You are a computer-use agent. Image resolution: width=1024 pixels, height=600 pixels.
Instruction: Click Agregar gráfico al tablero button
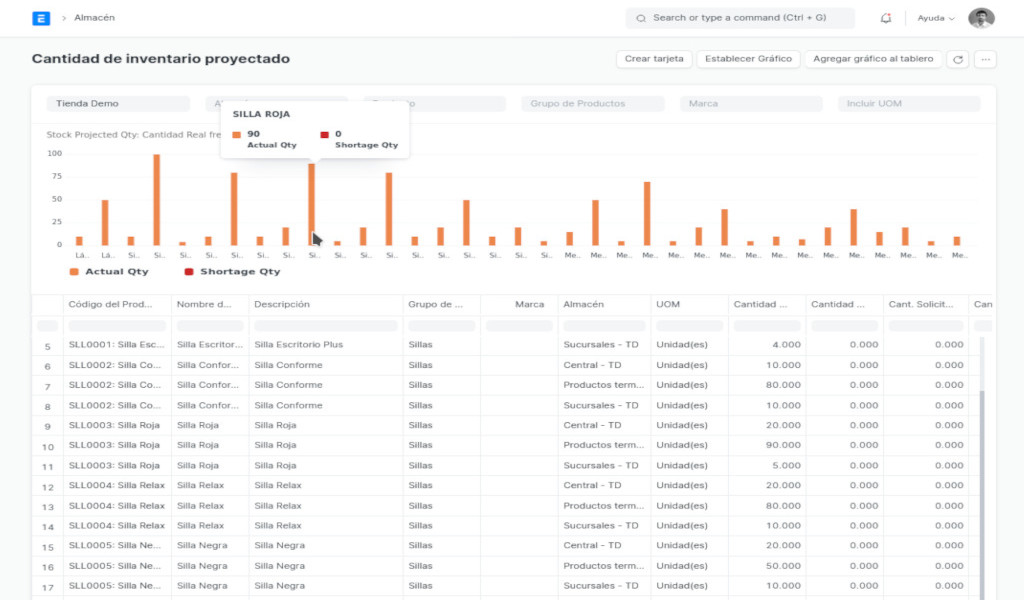coord(873,59)
